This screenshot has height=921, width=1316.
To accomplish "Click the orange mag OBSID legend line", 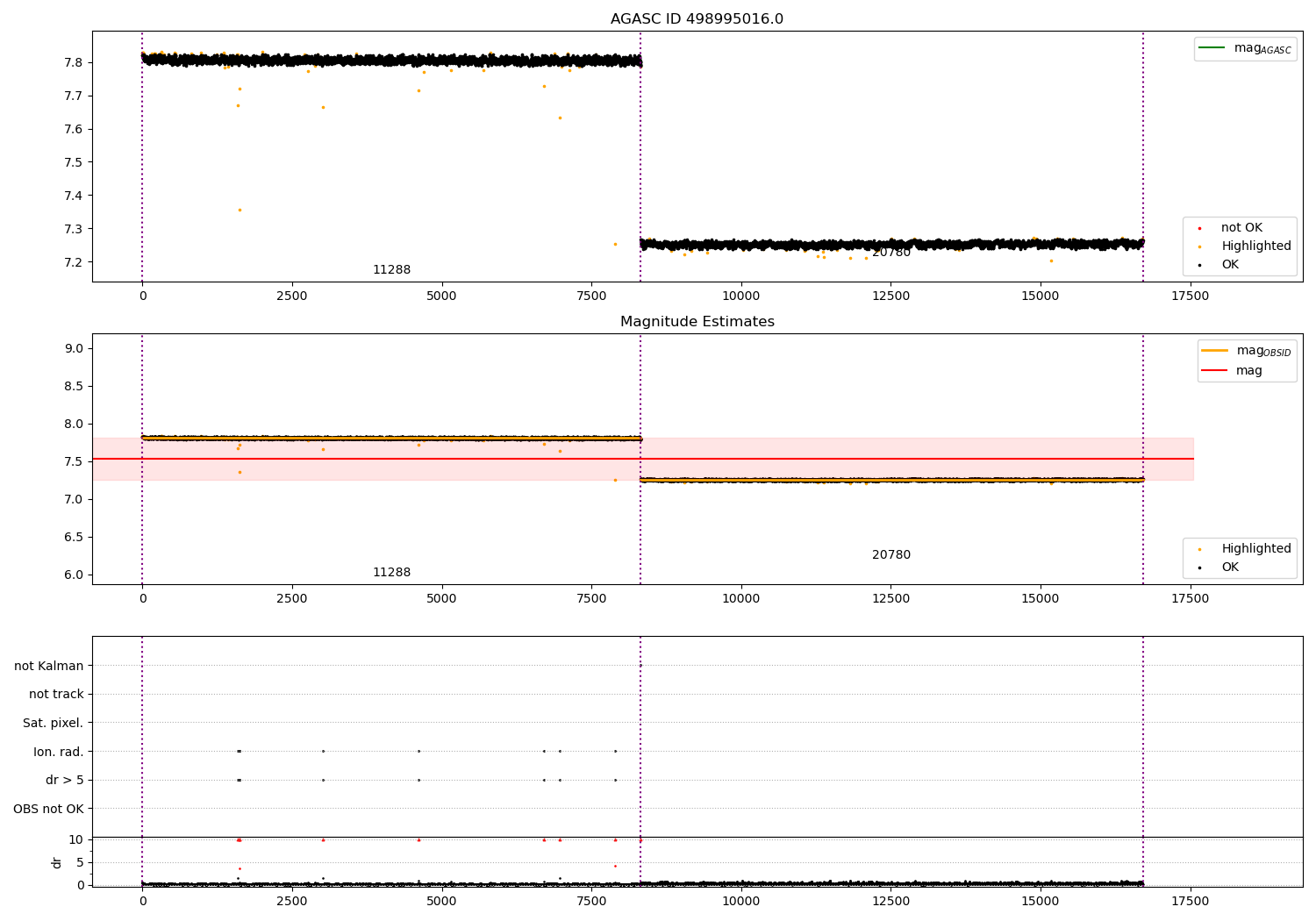I will [1215, 351].
